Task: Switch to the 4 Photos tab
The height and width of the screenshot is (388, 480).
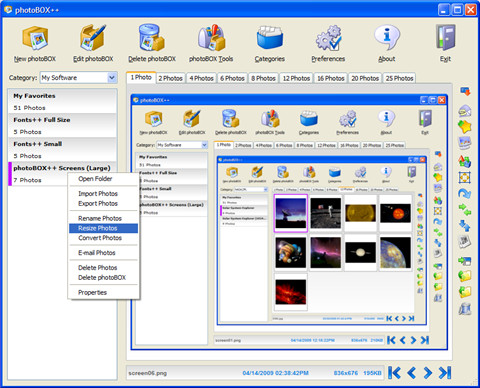Action: (x=201, y=78)
